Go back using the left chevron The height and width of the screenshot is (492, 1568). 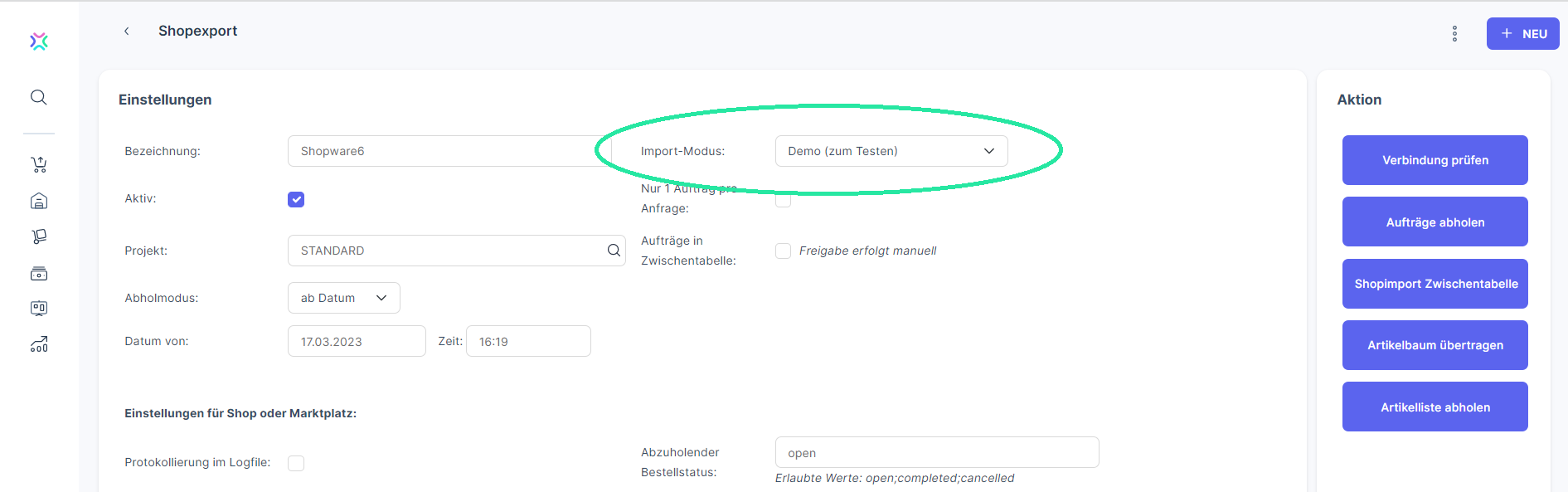pos(126,31)
